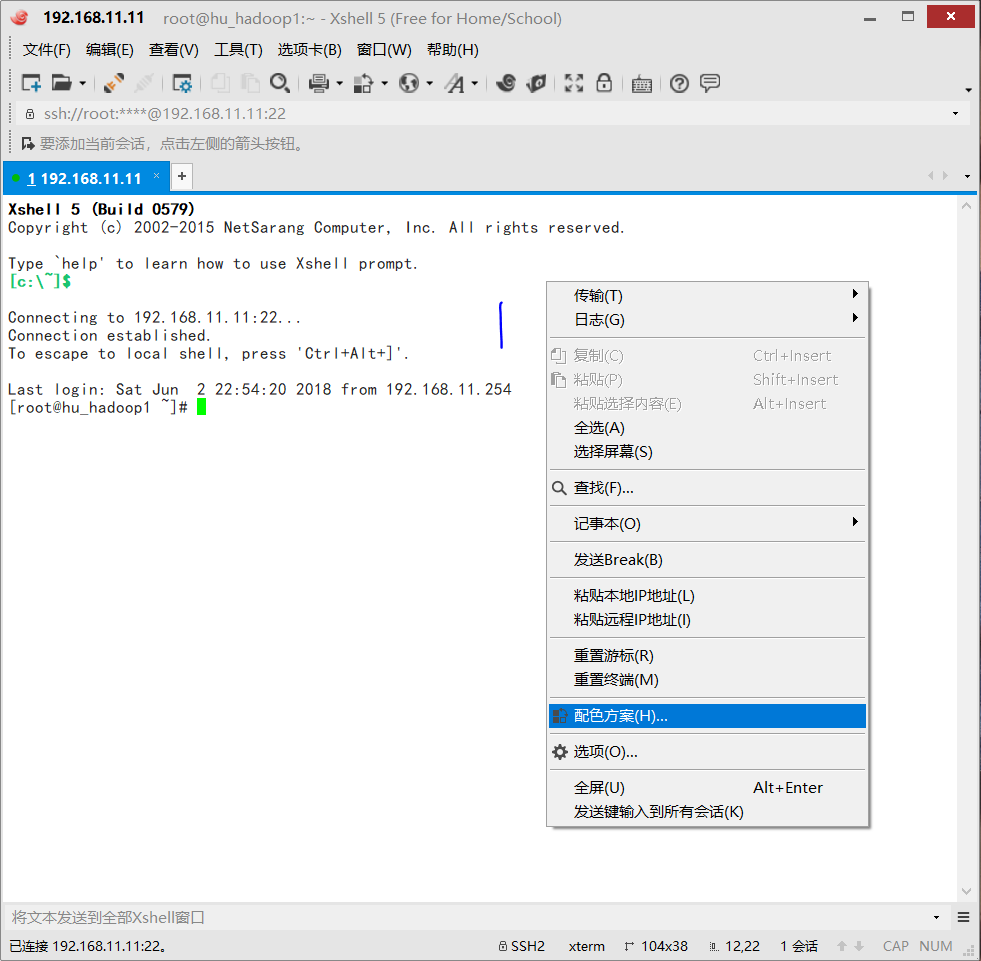
Task: Open the 工具(T) menu
Action: pyautogui.click(x=238, y=49)
